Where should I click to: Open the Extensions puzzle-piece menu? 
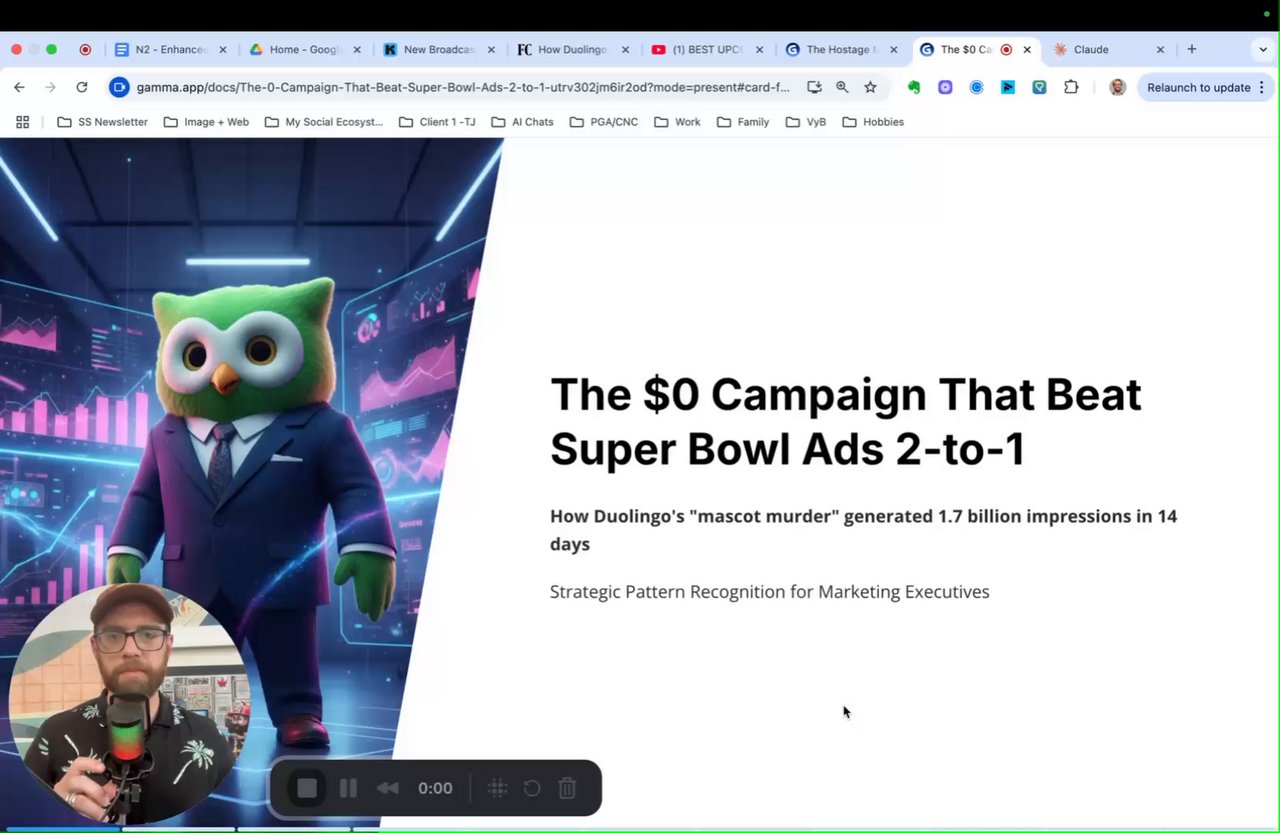pyautogui.click(x=1071, y=87)
